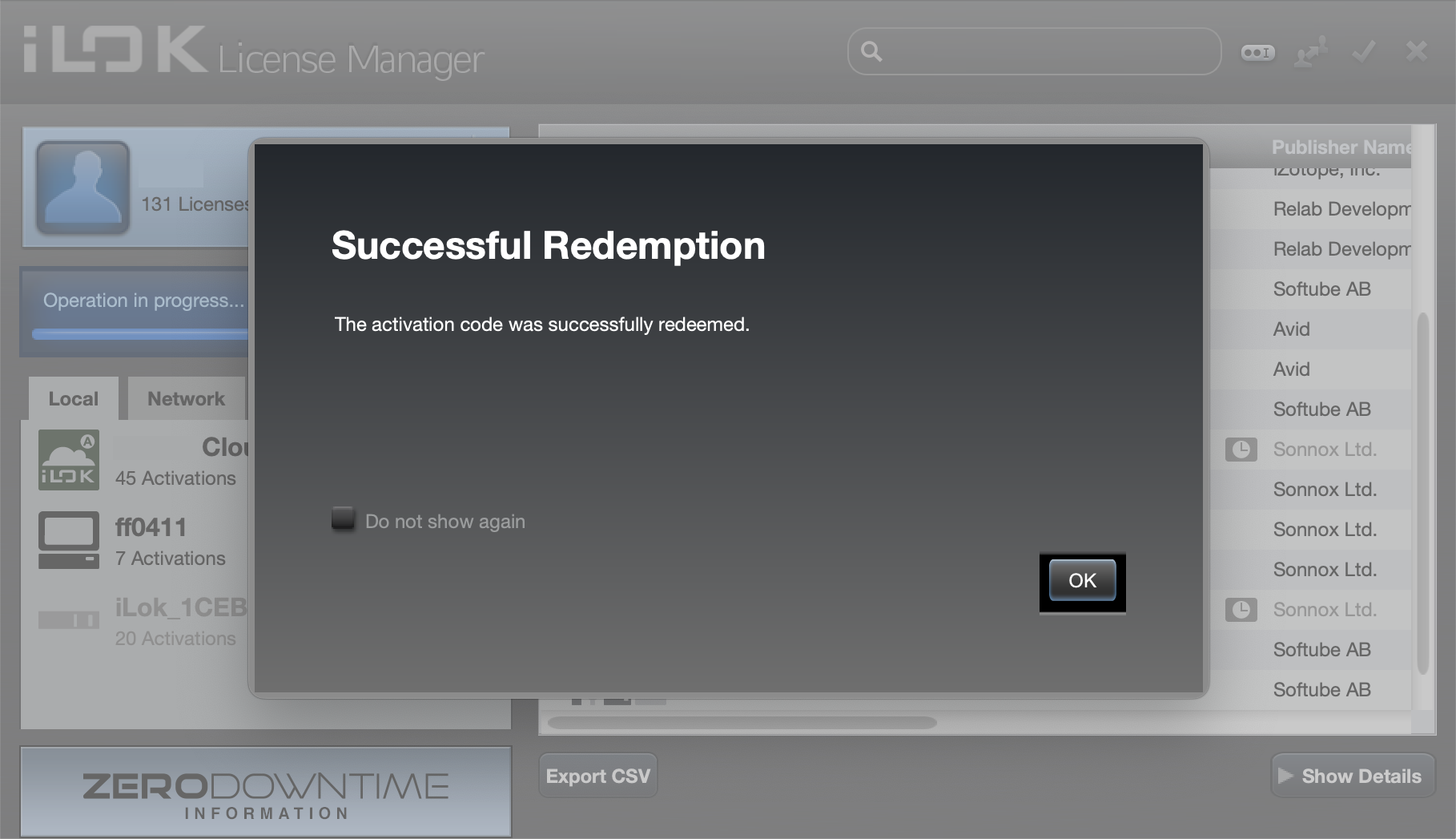The height and width of the screenshot is (839, 1456).
Task: Switch to the Network tab
Action: coord(186,398)
